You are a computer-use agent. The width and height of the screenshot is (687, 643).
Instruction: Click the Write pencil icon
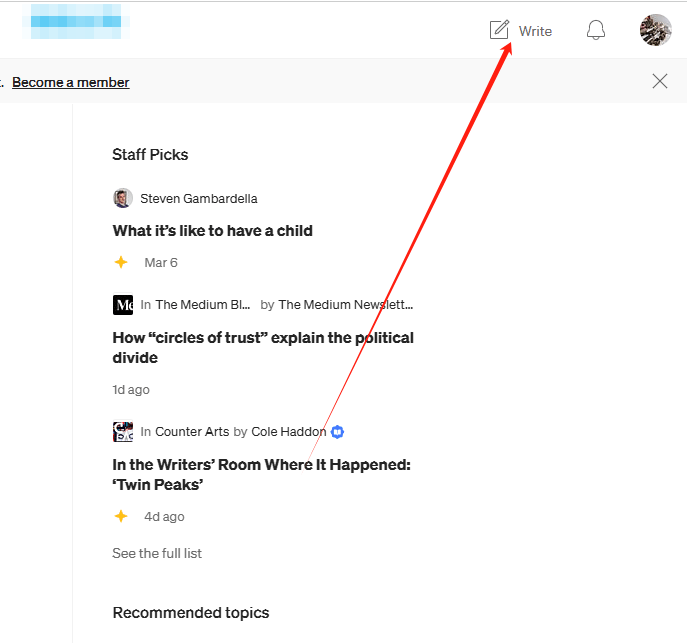499,30
